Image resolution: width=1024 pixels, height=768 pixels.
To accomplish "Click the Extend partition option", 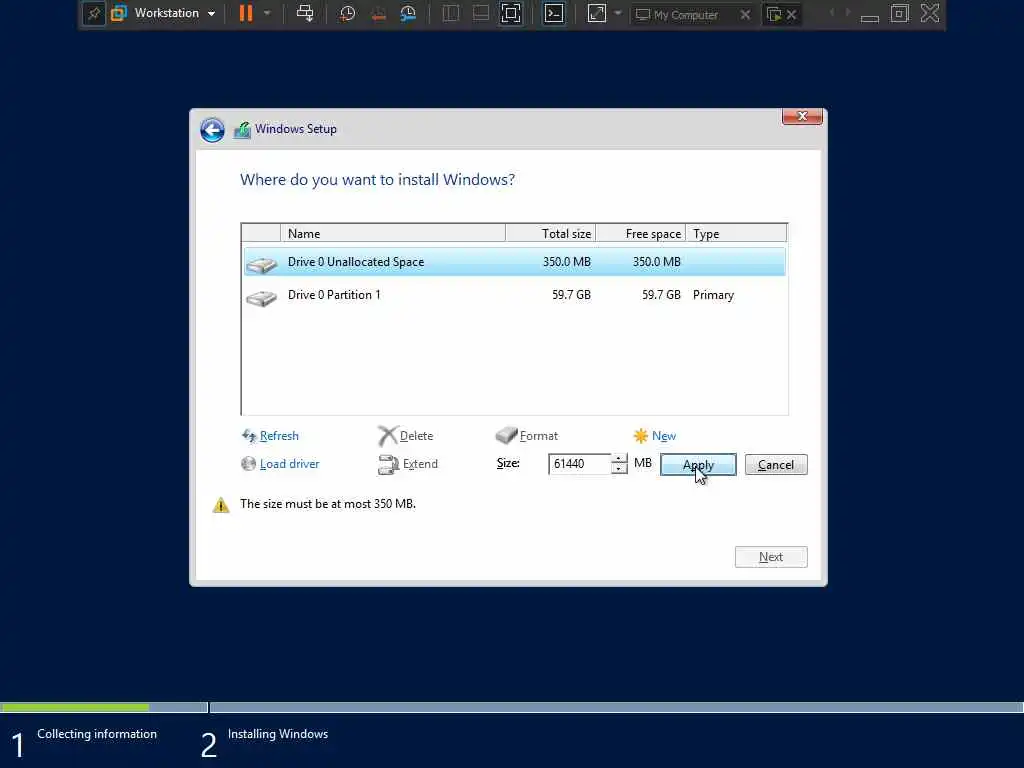I will 420,464.
